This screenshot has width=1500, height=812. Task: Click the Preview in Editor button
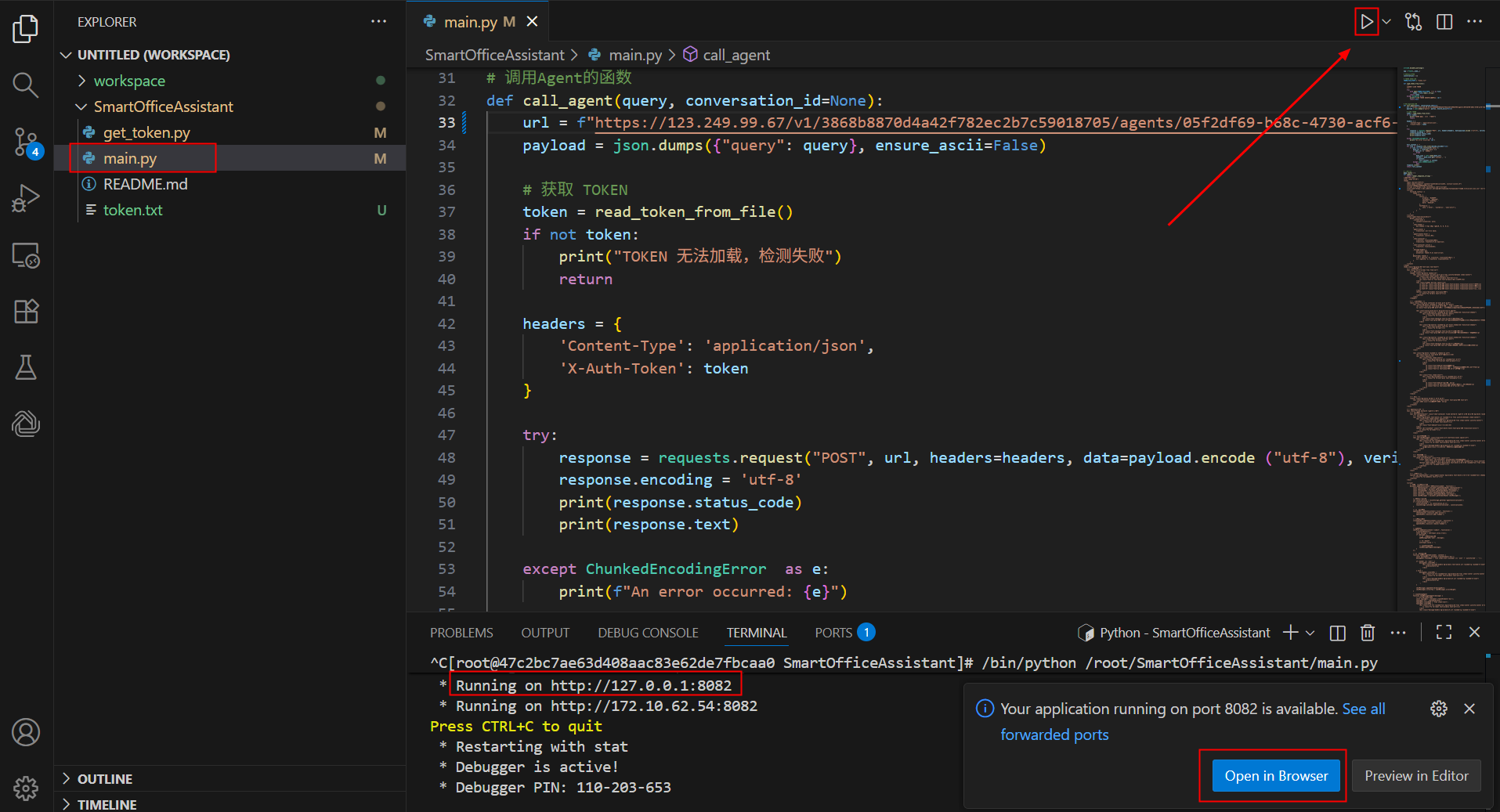click(x=1415, y=776)
